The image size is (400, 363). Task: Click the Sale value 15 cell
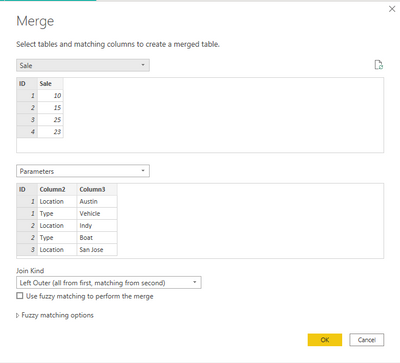click(50, 108)
